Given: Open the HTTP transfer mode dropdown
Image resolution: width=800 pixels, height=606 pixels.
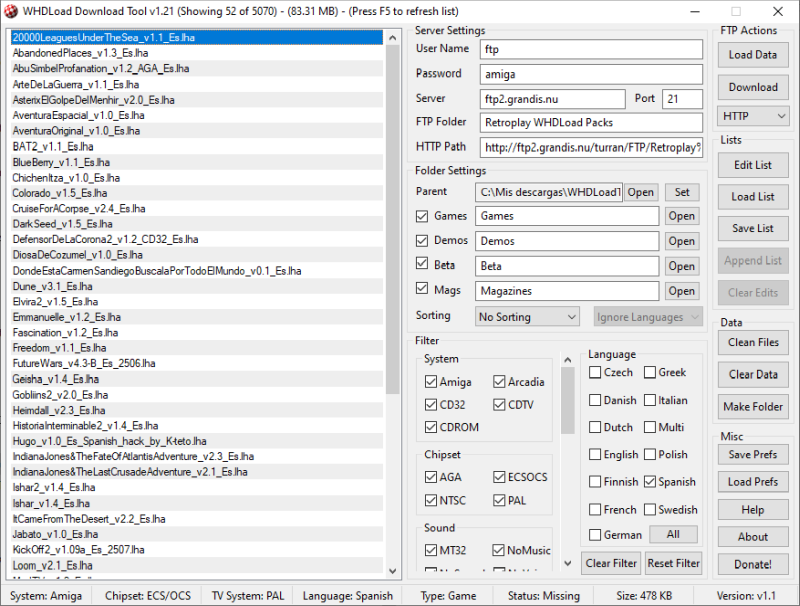Looking at the screenshot, I should pyautogui.click(x=753, y=116).
